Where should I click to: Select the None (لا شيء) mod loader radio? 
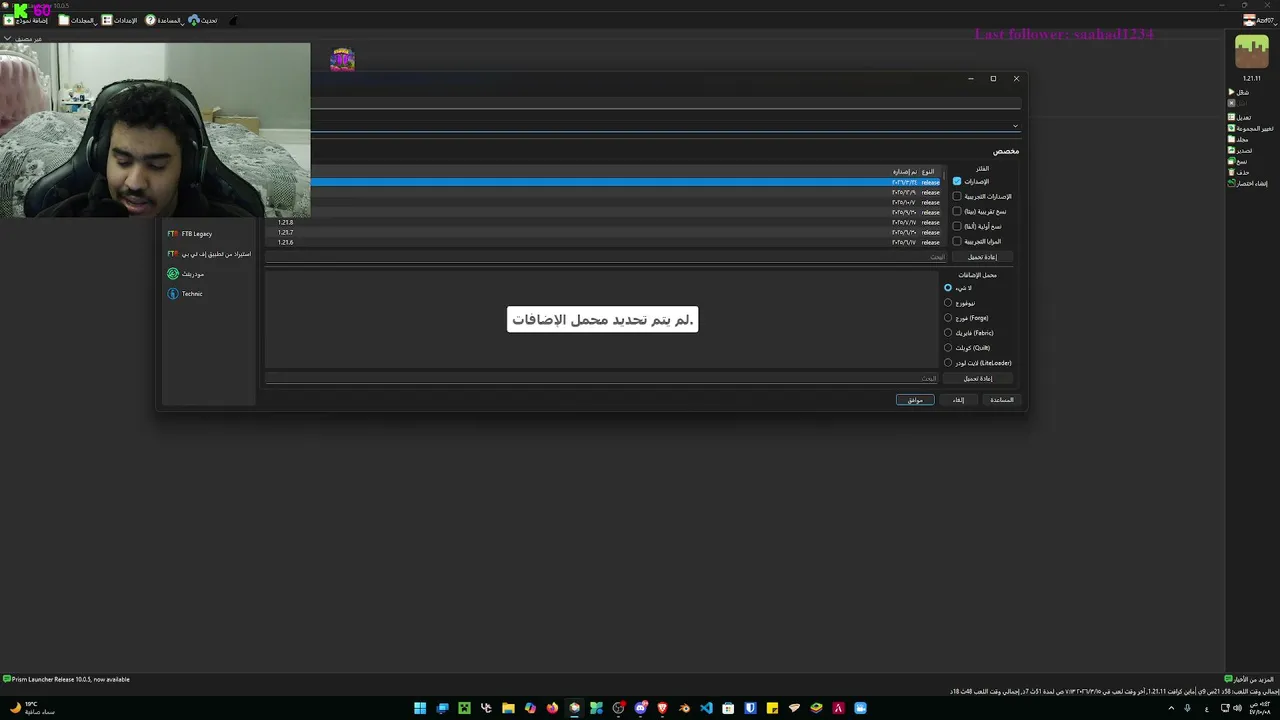(948, 288)
